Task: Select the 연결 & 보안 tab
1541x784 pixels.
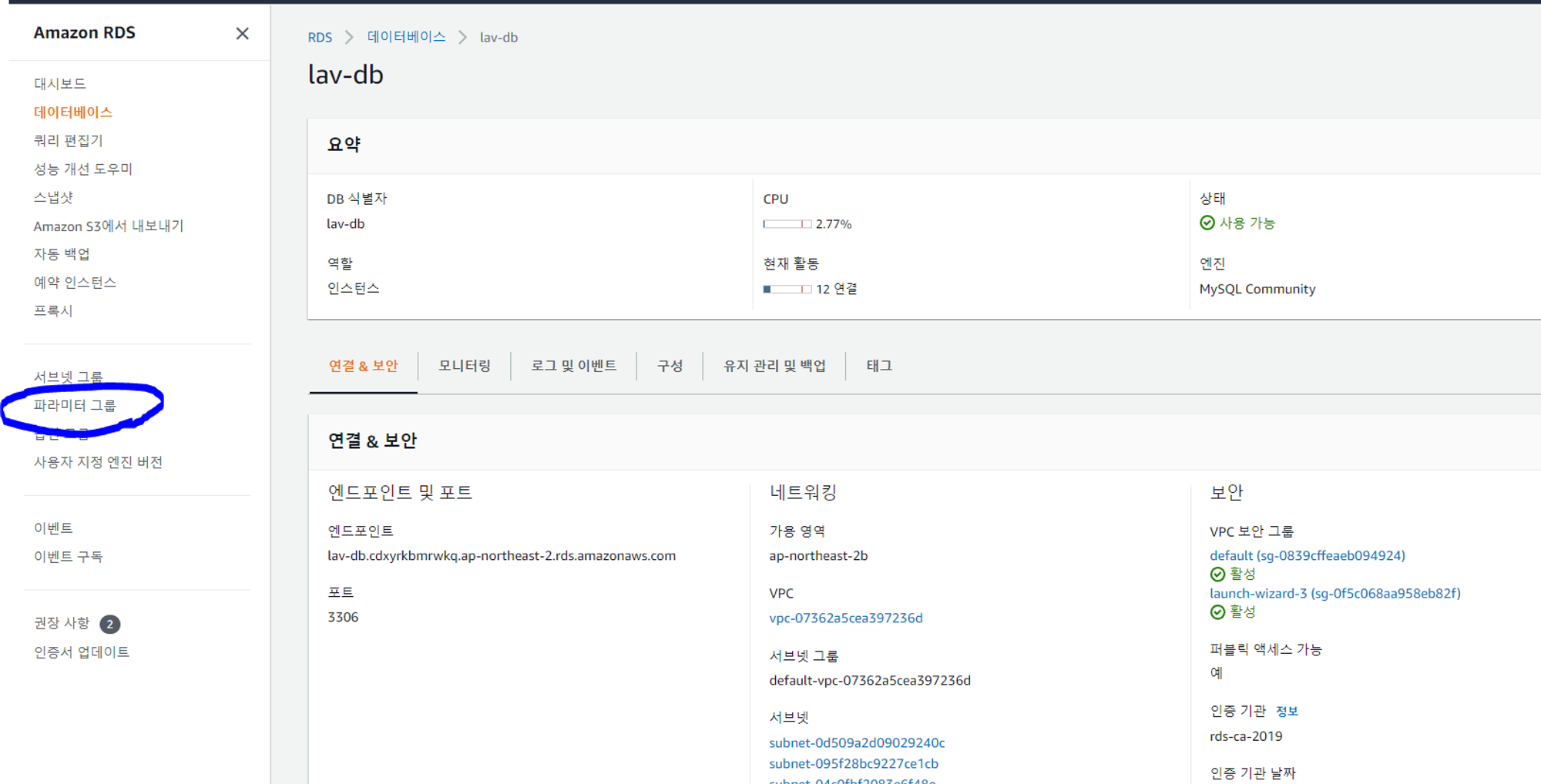Action: pos(364,366)
